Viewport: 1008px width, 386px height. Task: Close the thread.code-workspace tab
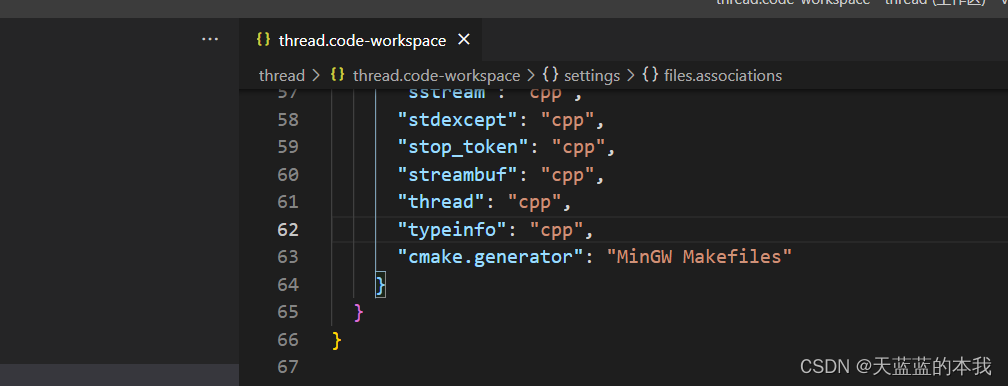click(x=464, y=40)
